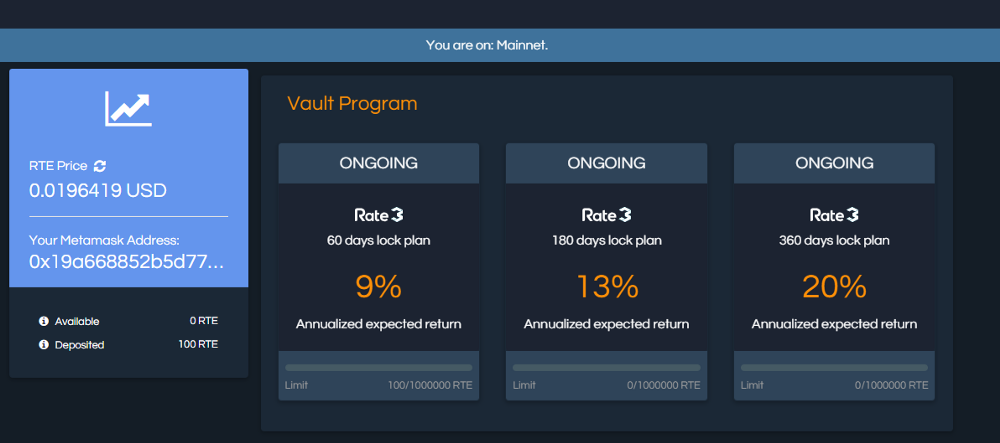The image size is (1000, 443).
Task: Click the info icon beside Available
Action: pyautogui.click(x=44, y=321)
